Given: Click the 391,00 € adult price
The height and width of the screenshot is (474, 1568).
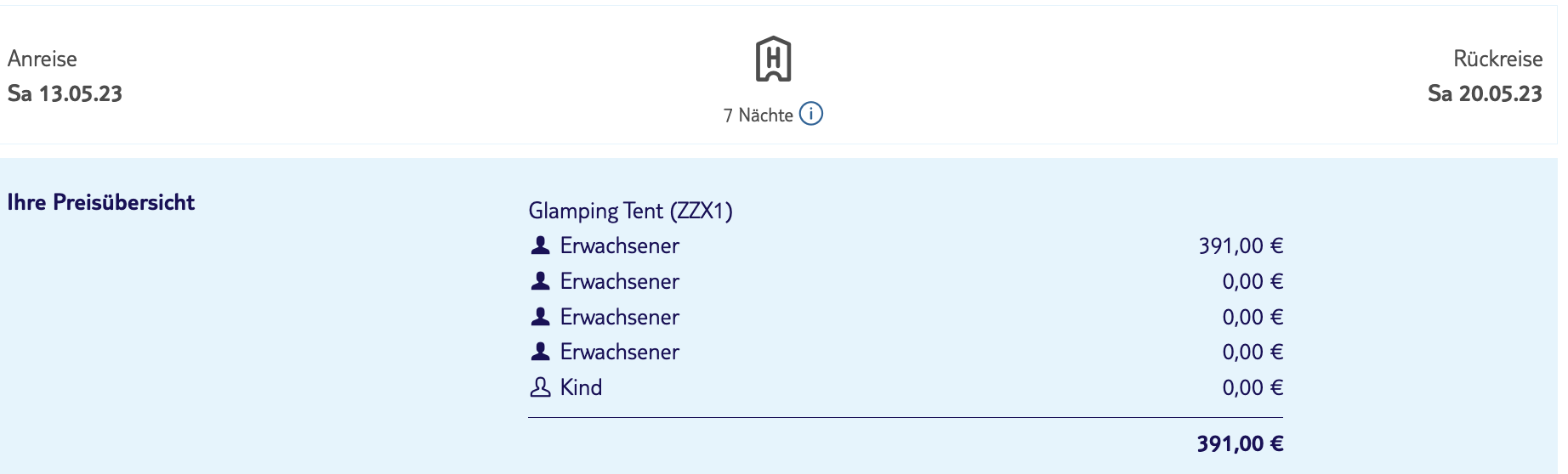Looking at the screenshot, I should (x=1241, y=245).
